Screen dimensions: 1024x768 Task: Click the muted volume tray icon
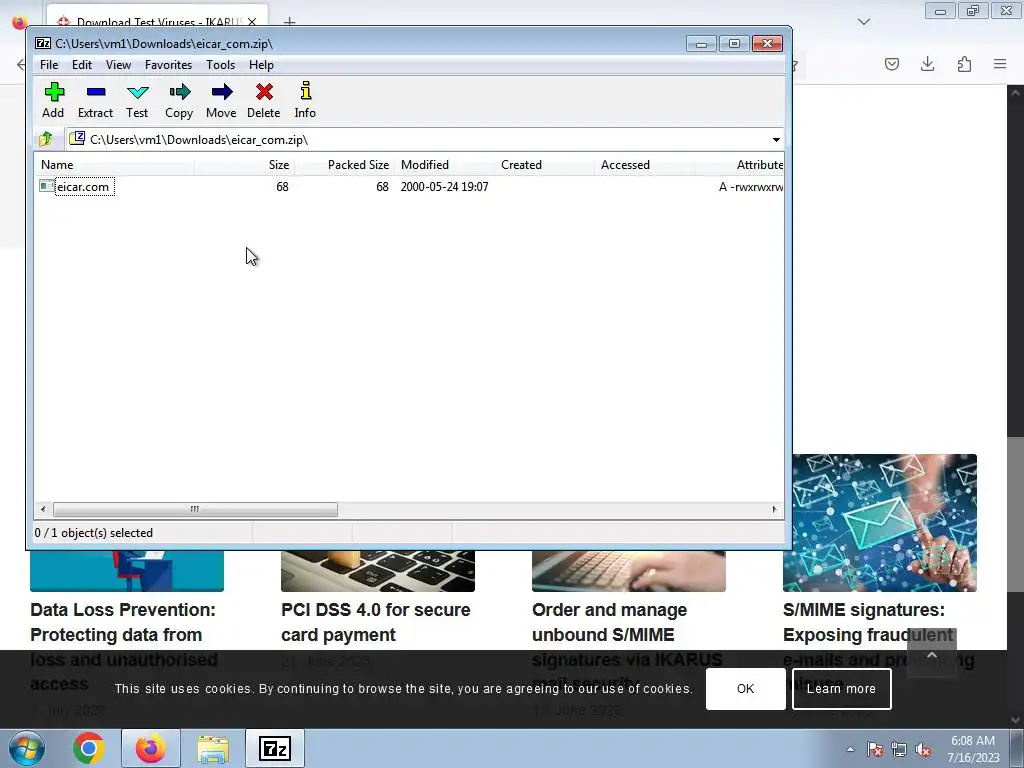923,750
